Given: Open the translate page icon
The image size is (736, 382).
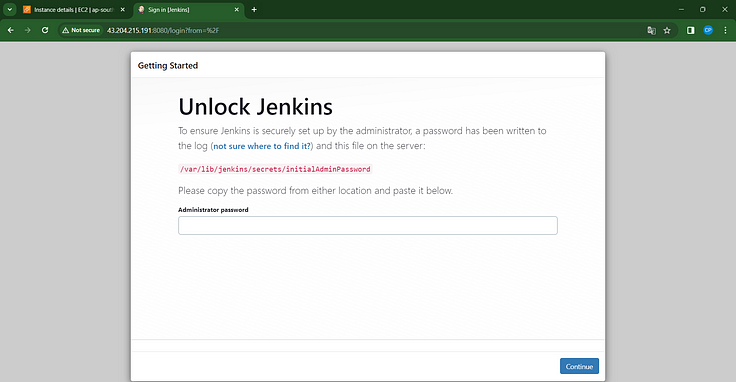Looking at the screenshot, I should 652,30.
